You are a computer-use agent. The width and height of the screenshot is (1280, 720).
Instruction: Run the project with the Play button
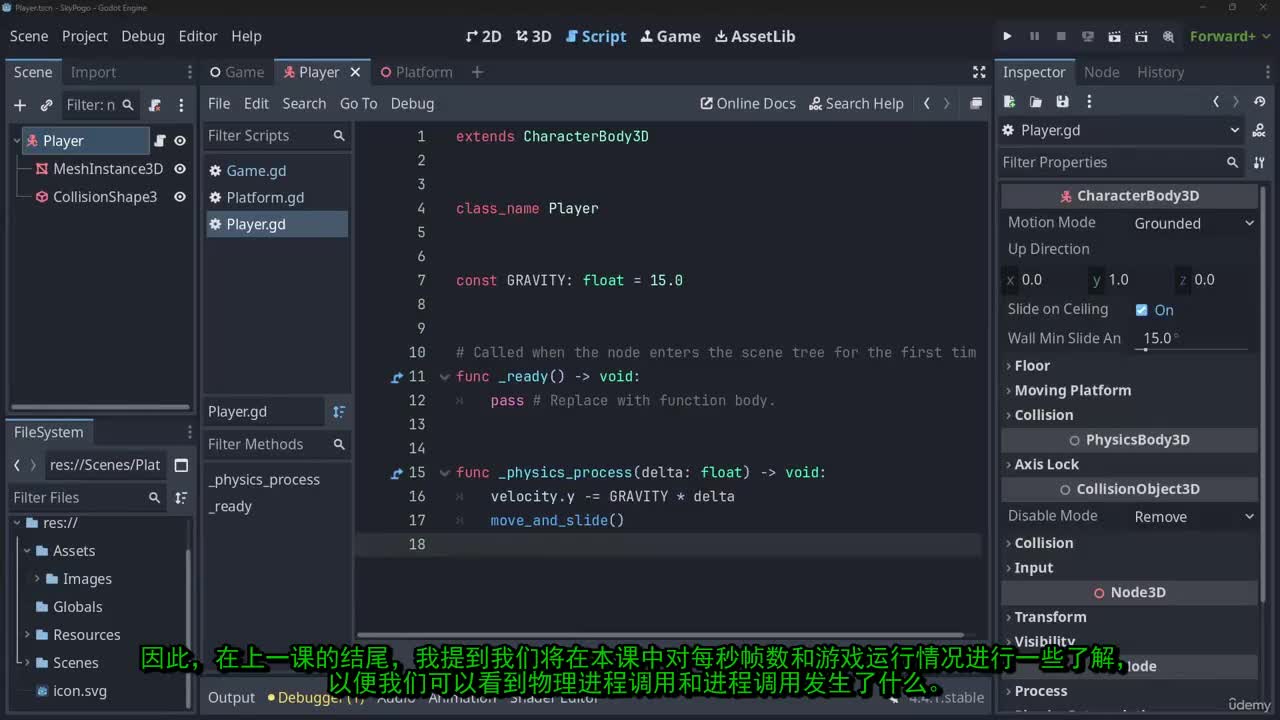point(1007,36)
